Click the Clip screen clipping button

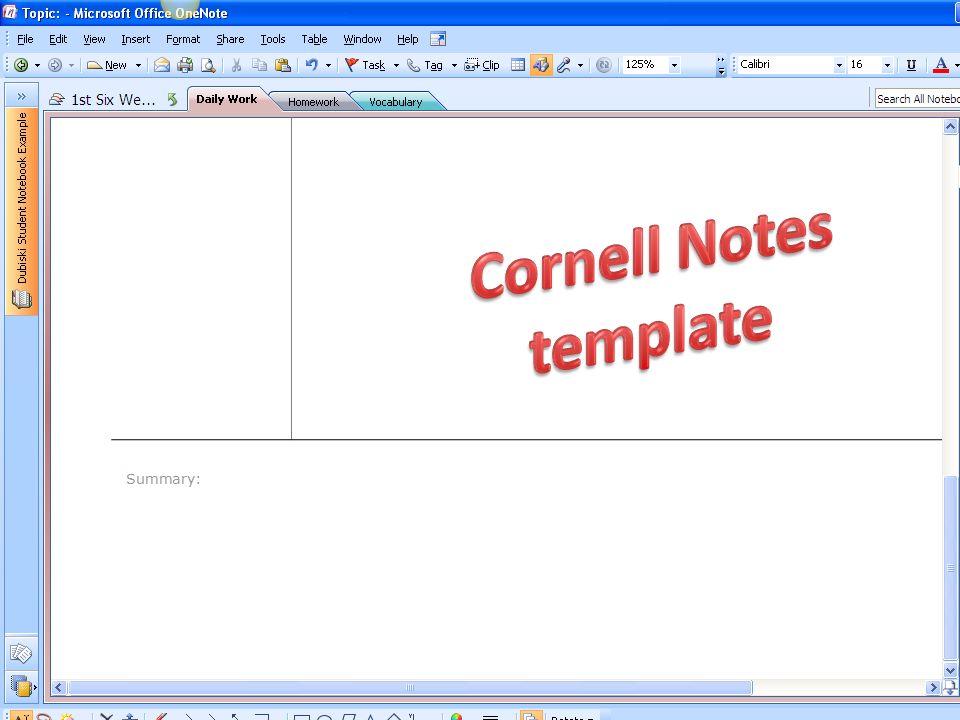tap(482, 65)
